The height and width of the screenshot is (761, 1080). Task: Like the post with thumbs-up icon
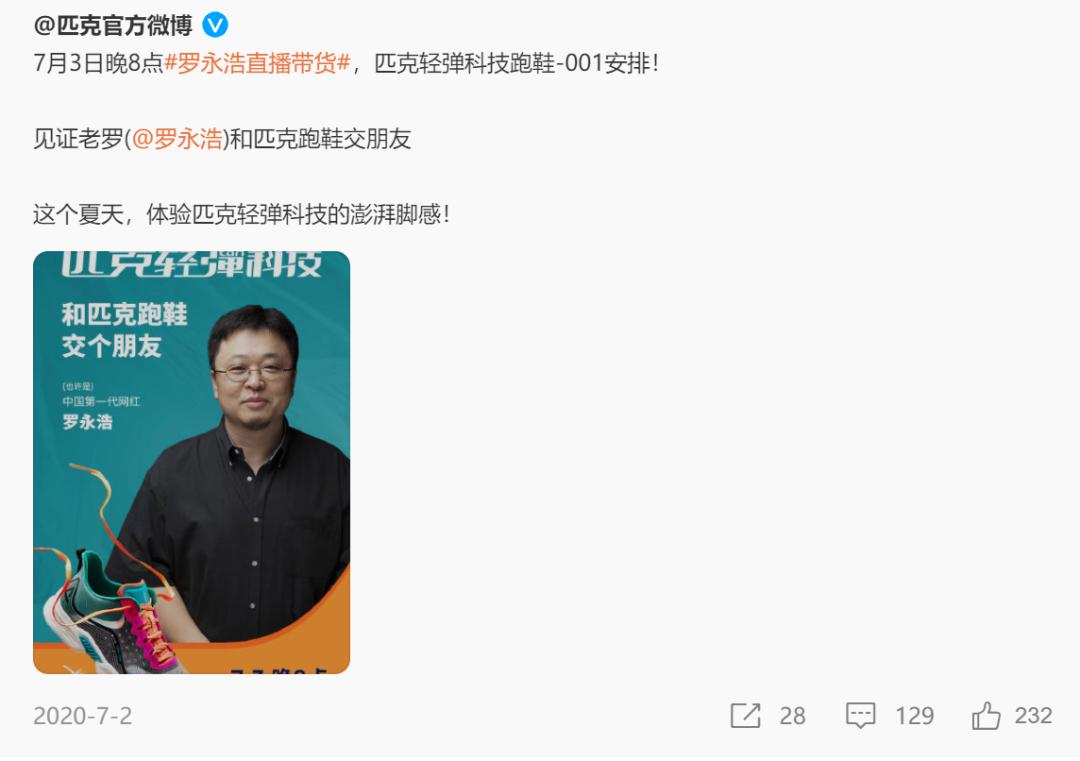986,716
